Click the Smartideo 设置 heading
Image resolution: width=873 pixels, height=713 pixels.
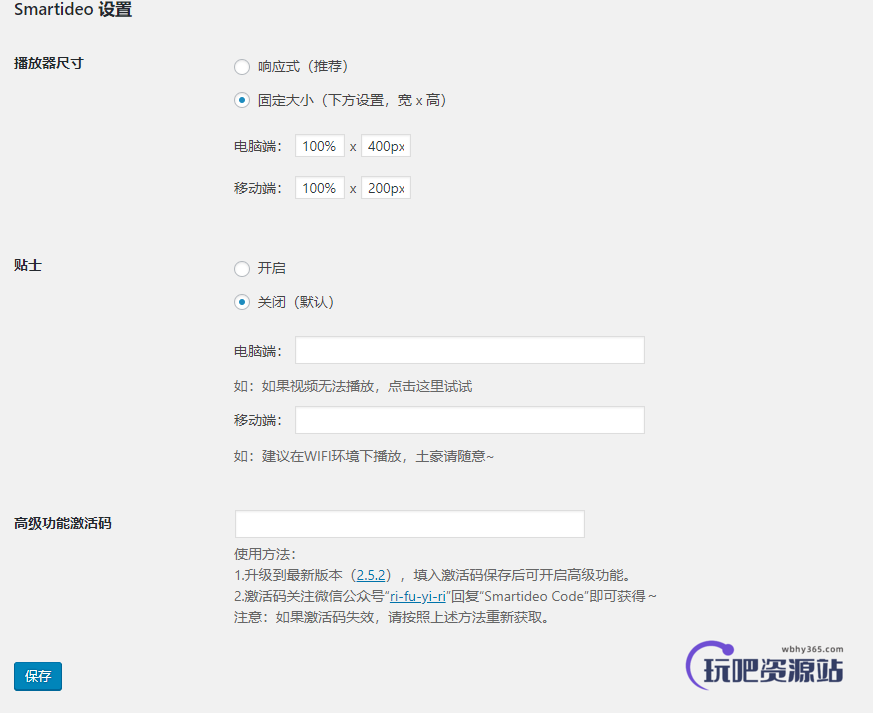pos(73,9)
